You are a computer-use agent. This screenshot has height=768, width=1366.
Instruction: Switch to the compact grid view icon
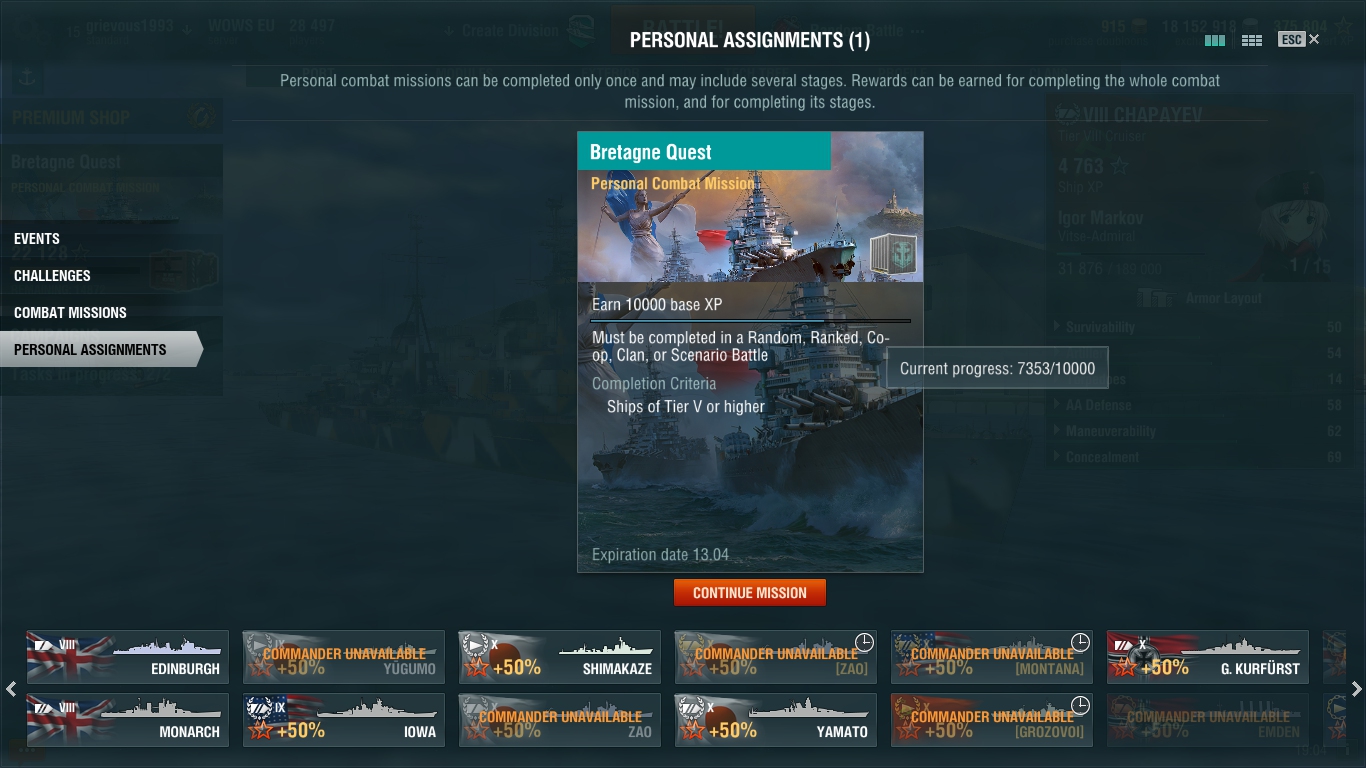1252,40
